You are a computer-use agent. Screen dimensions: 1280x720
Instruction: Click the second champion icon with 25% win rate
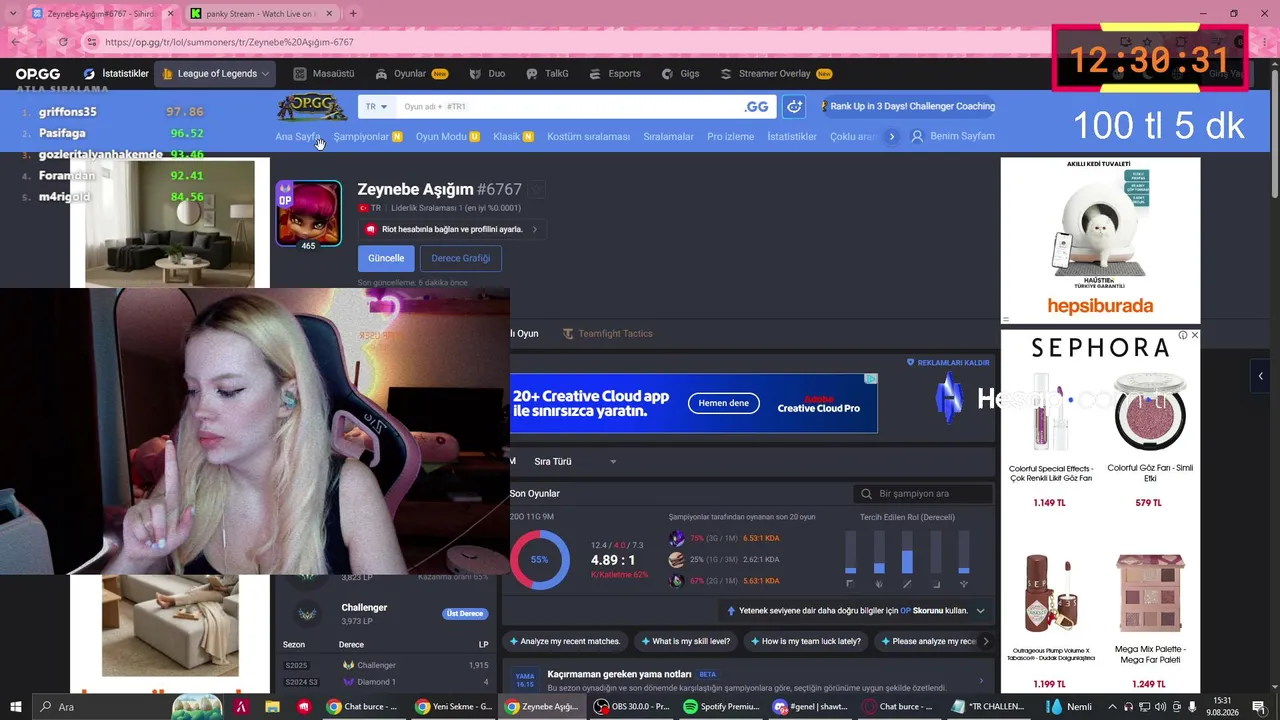coord(677,560)
